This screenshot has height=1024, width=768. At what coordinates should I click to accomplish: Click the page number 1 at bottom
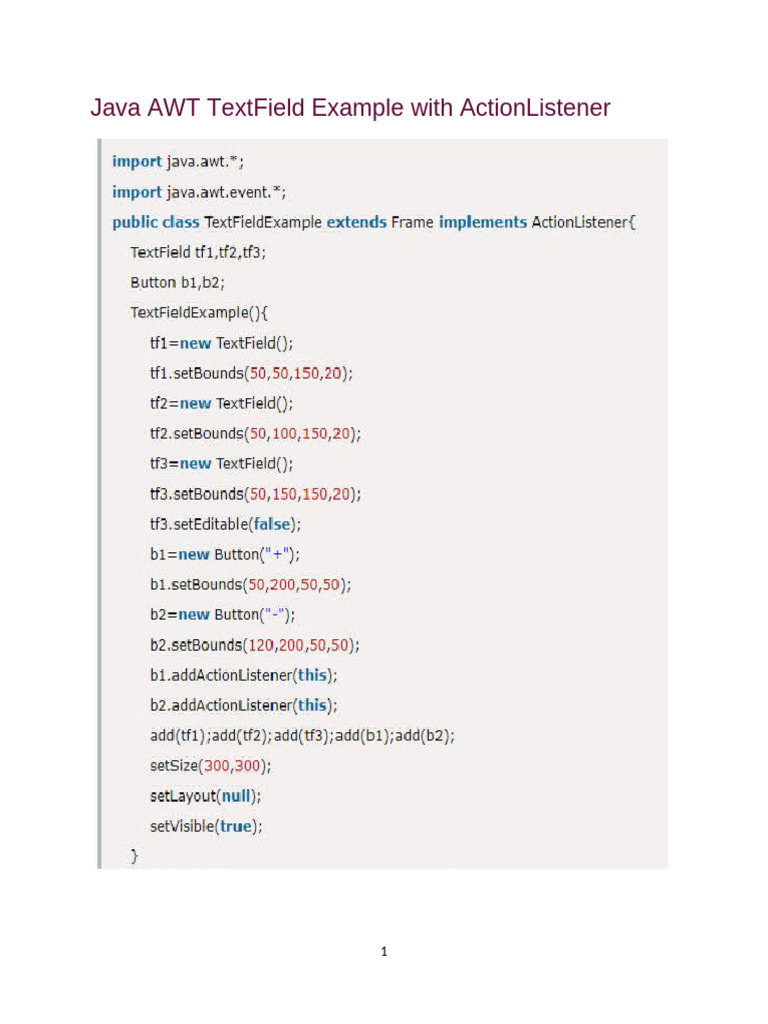[384, 952]
